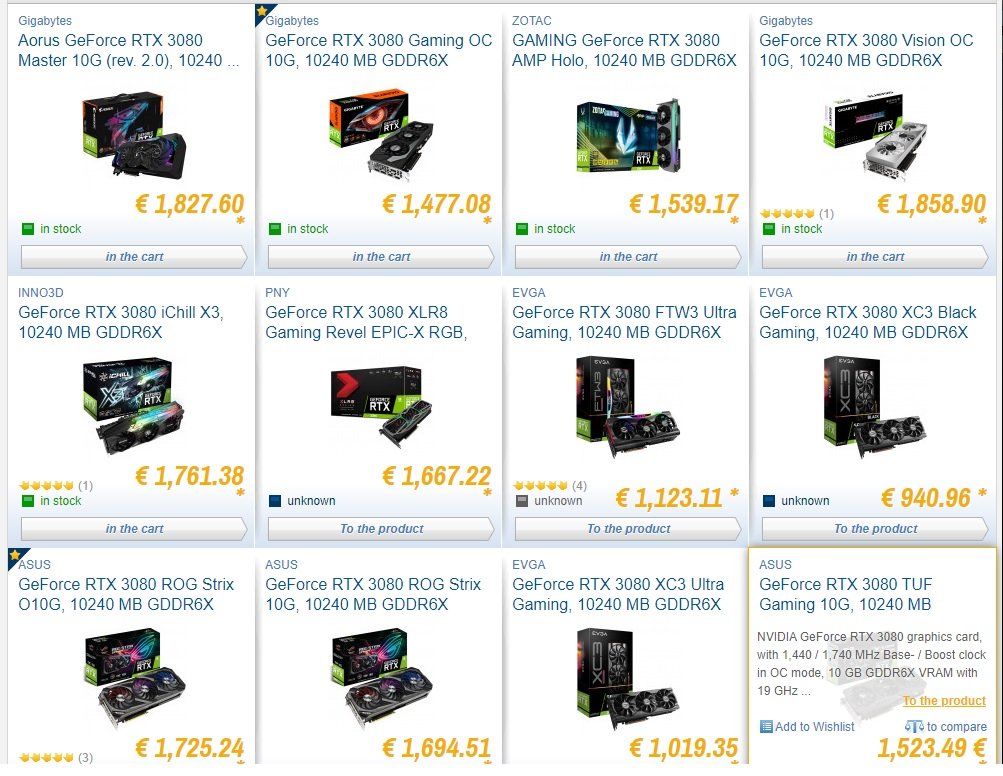Viewport: 1003px width, 776px height.
Task: Open To the product for EVGA XC3 Black
Action: pos(875,528)
